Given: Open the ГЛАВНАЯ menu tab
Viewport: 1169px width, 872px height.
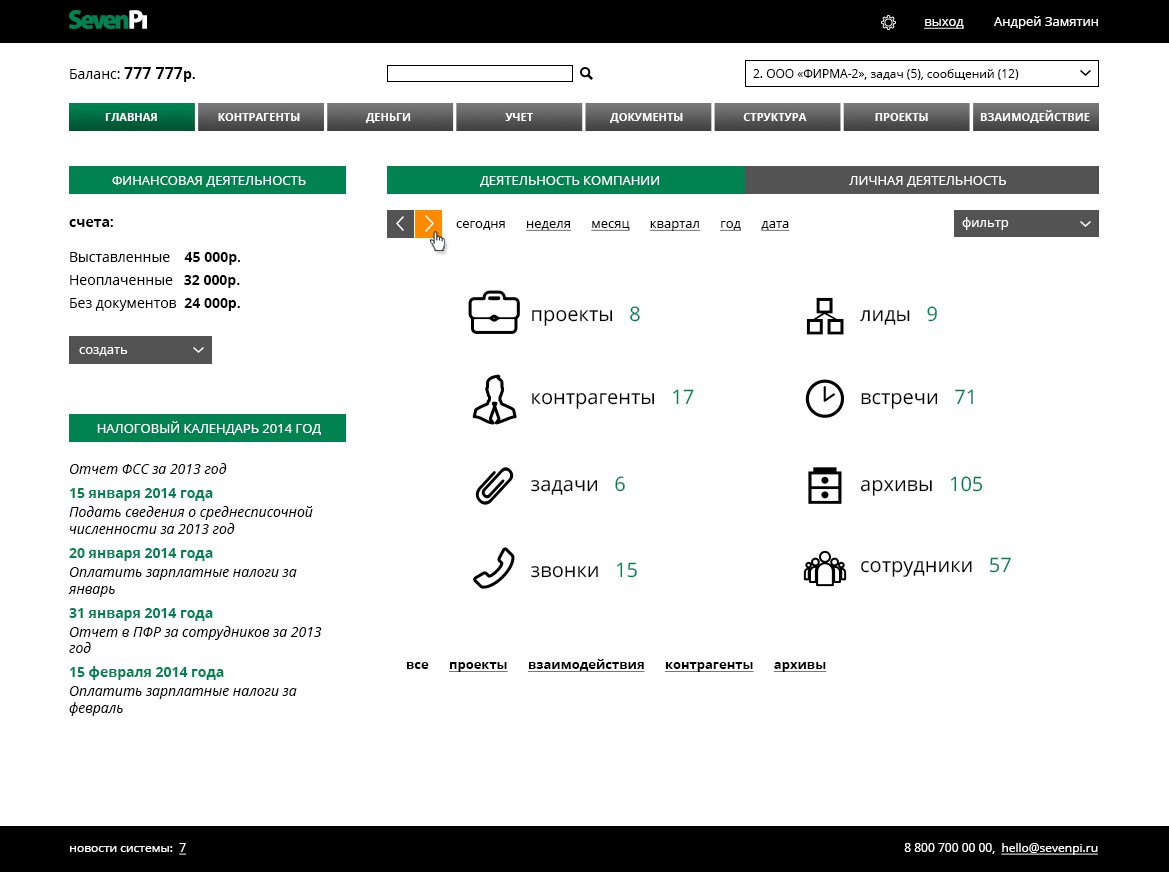Looking at the screenshot, I should [131, 117].
